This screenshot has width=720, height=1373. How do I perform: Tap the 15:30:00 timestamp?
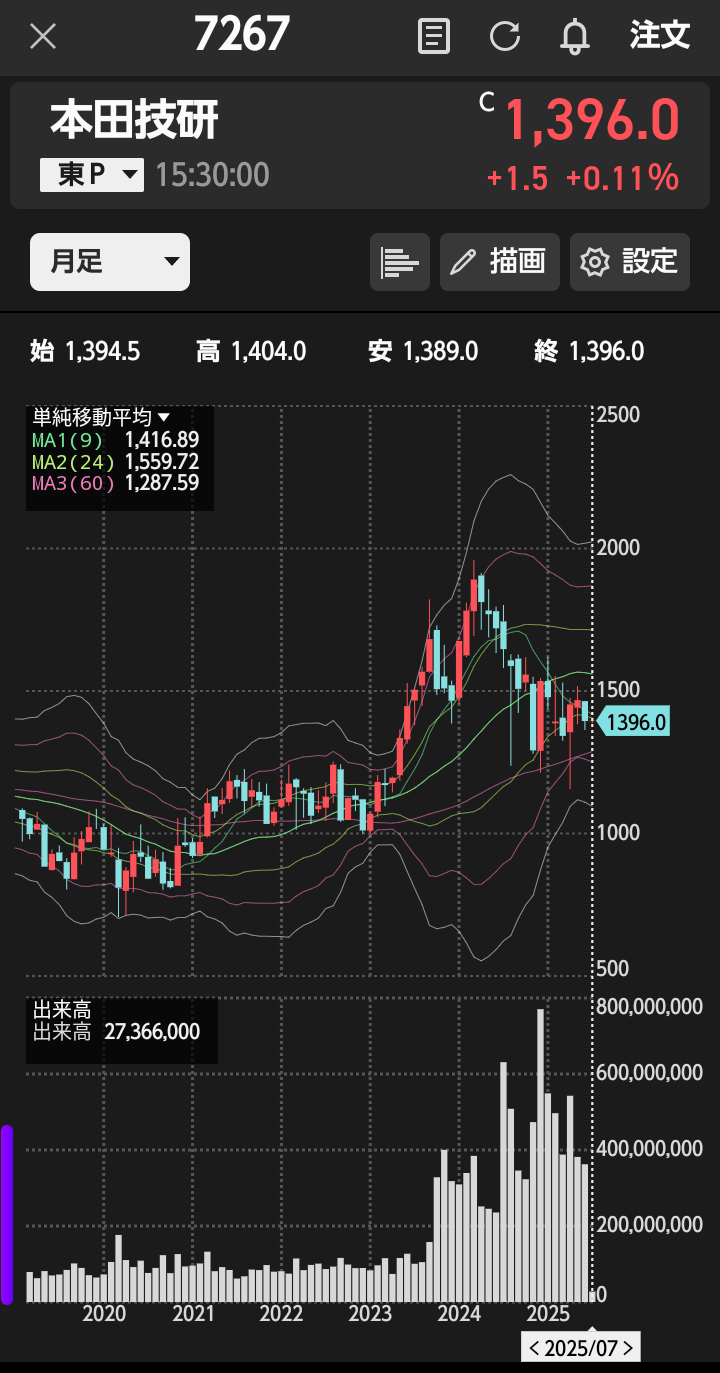[212, 175]
